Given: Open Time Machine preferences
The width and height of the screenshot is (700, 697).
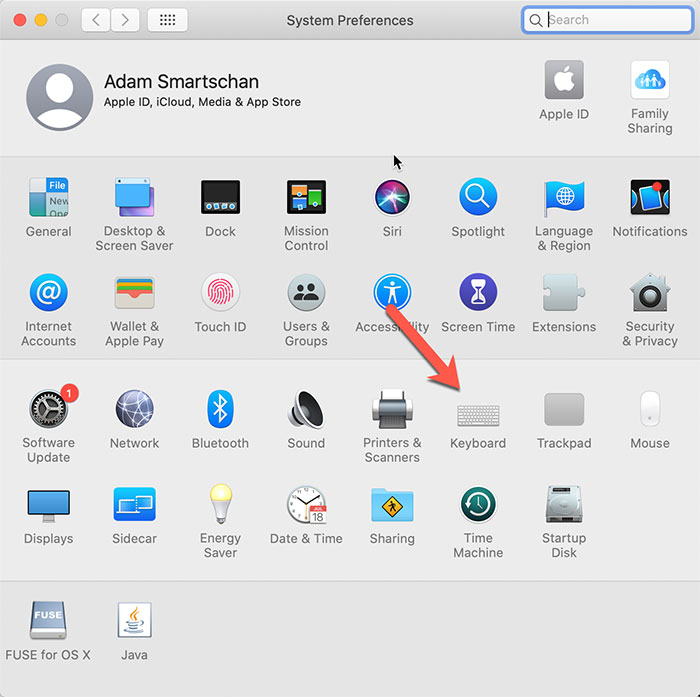Looking at the screenshot, I should [478, 505].
